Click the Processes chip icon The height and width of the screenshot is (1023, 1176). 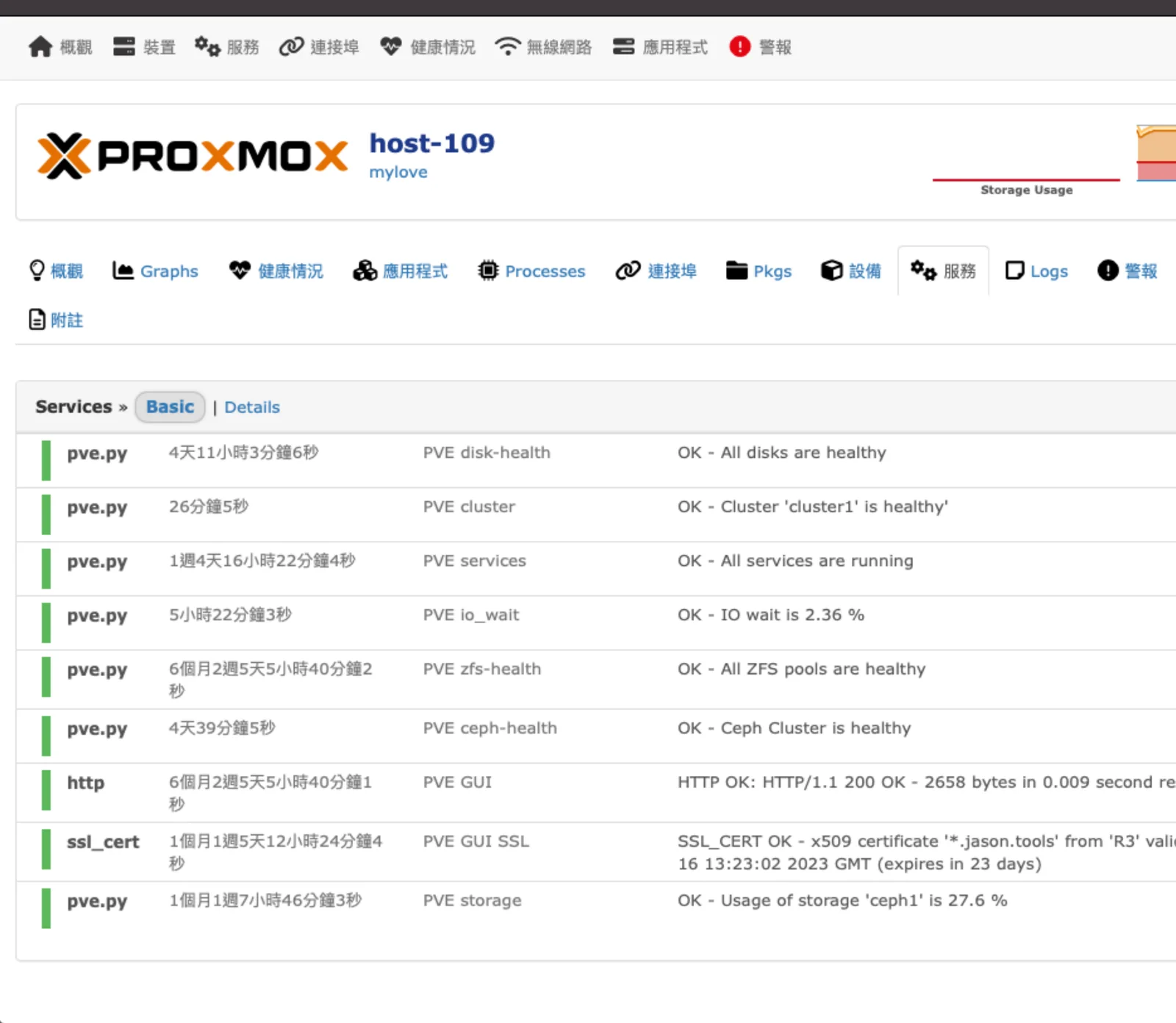click(488, 270)
